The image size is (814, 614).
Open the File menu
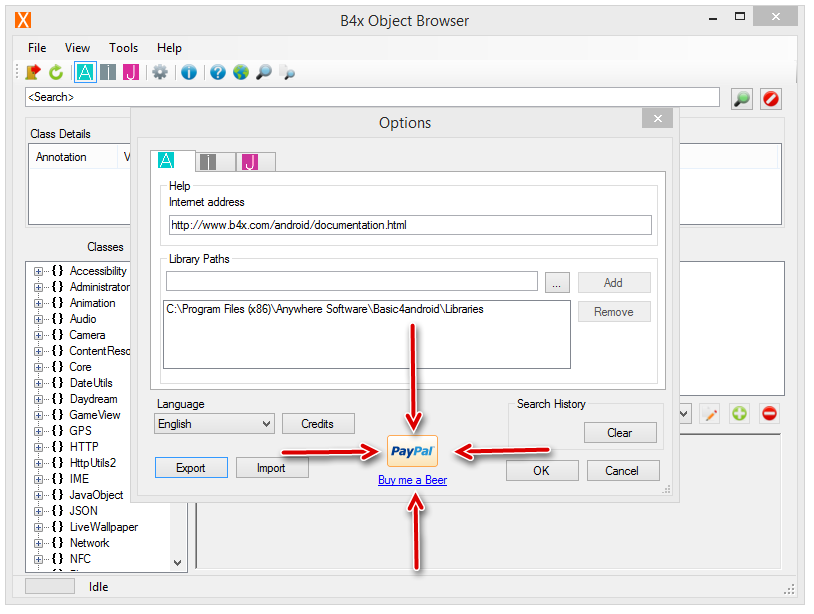tap(37, 48)
